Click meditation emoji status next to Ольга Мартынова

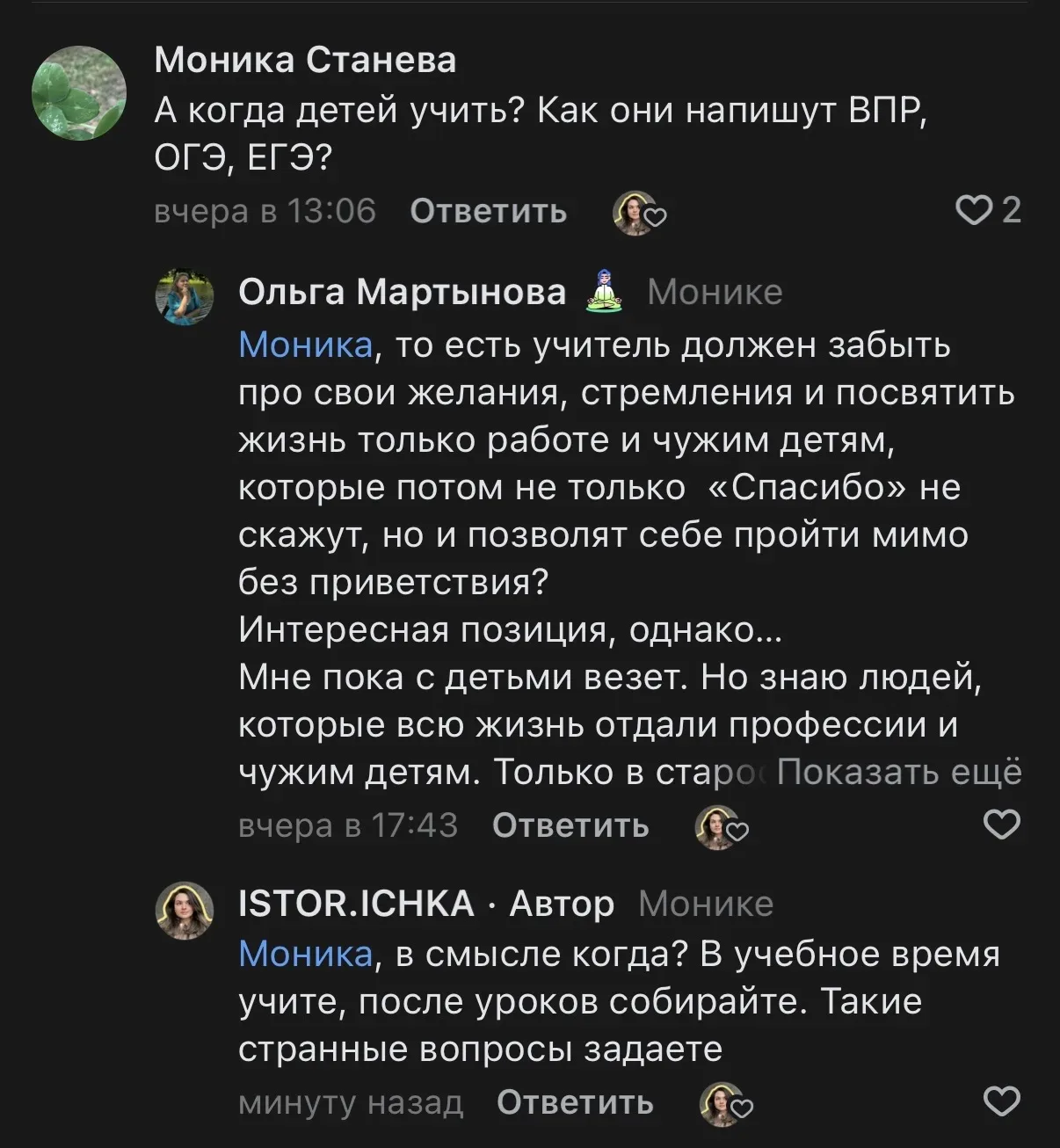tap(603, 291)
